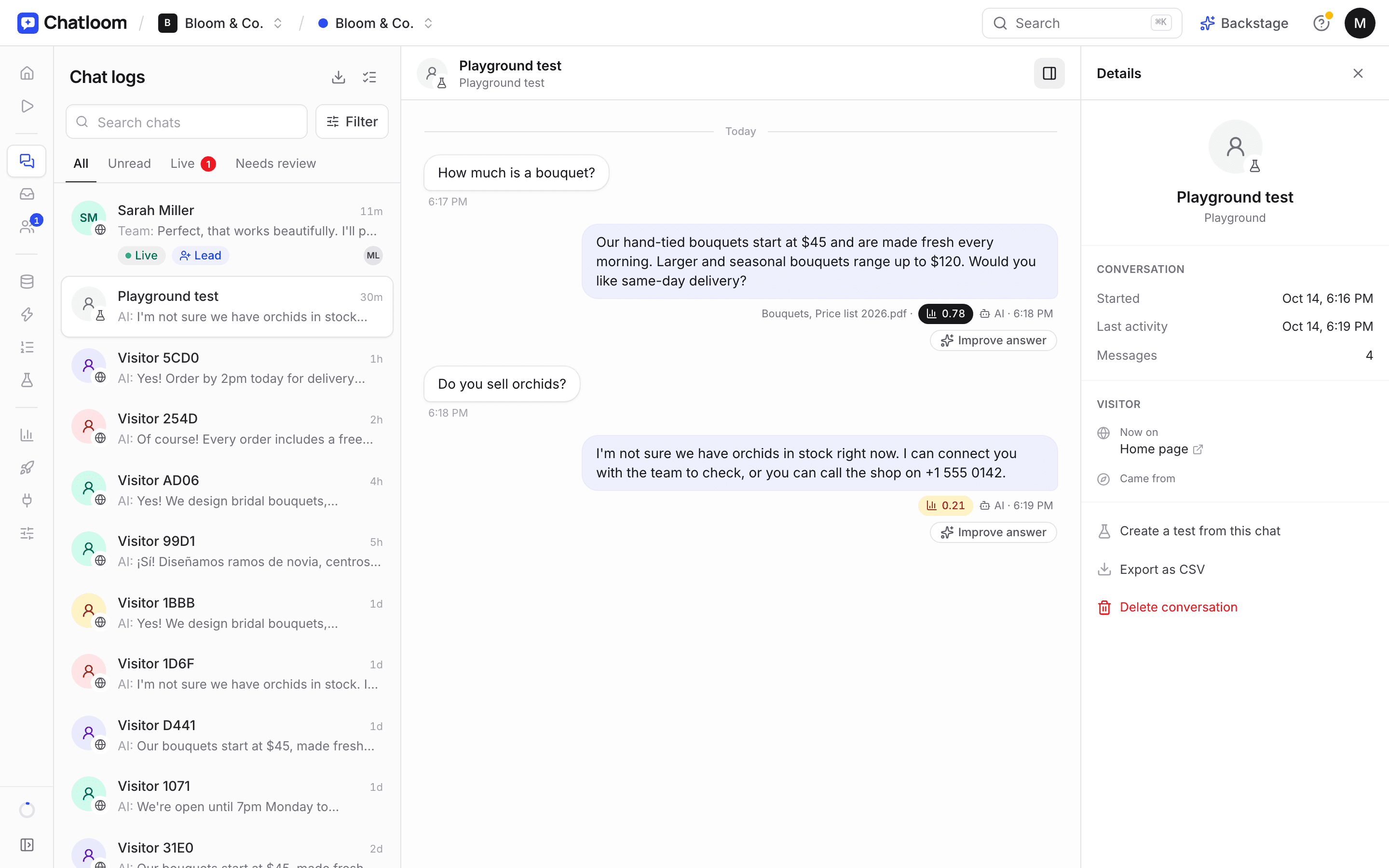Open the flask Tests icon in sidebar
Screen dimensions: 1389x868
pos(27,380)
